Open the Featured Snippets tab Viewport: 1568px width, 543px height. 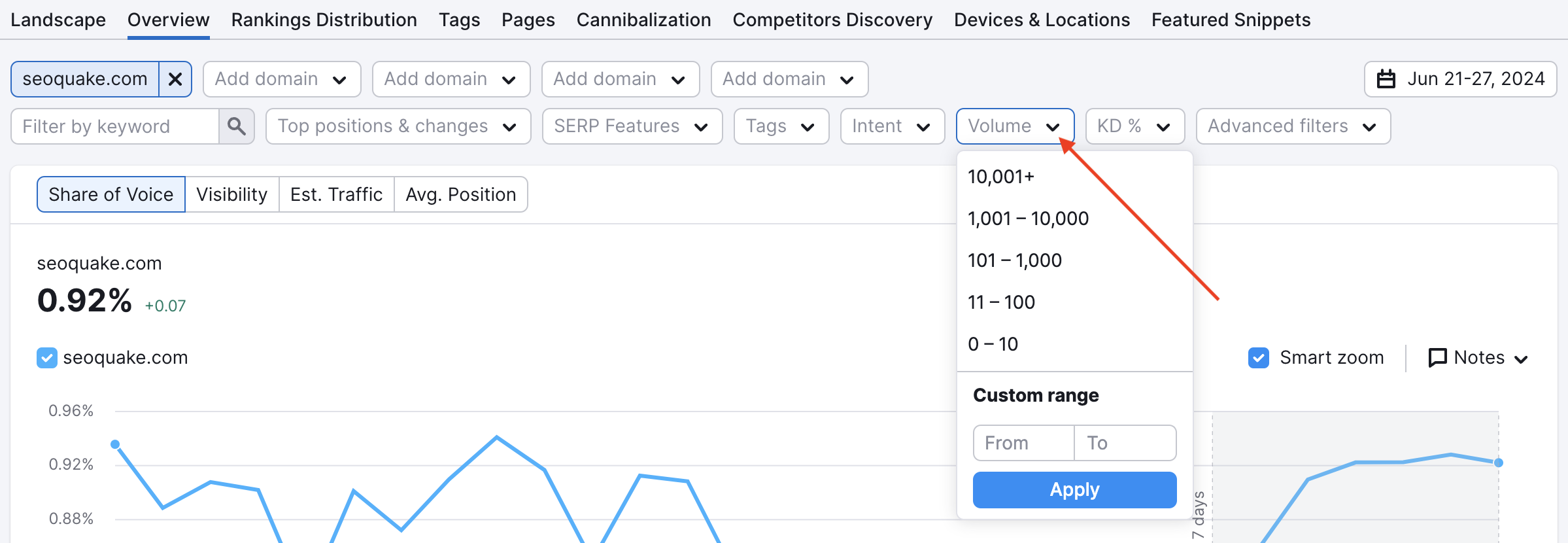coord(1231,20)
